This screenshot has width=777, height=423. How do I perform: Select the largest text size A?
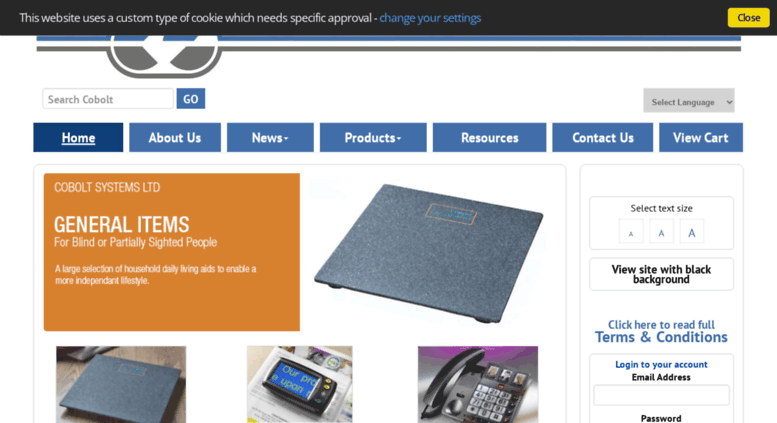691,231
